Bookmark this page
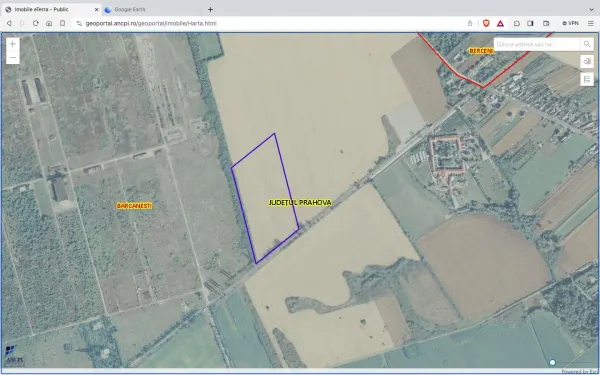The width and height of the screenshot is (600, 375). (x=62, y=23)
